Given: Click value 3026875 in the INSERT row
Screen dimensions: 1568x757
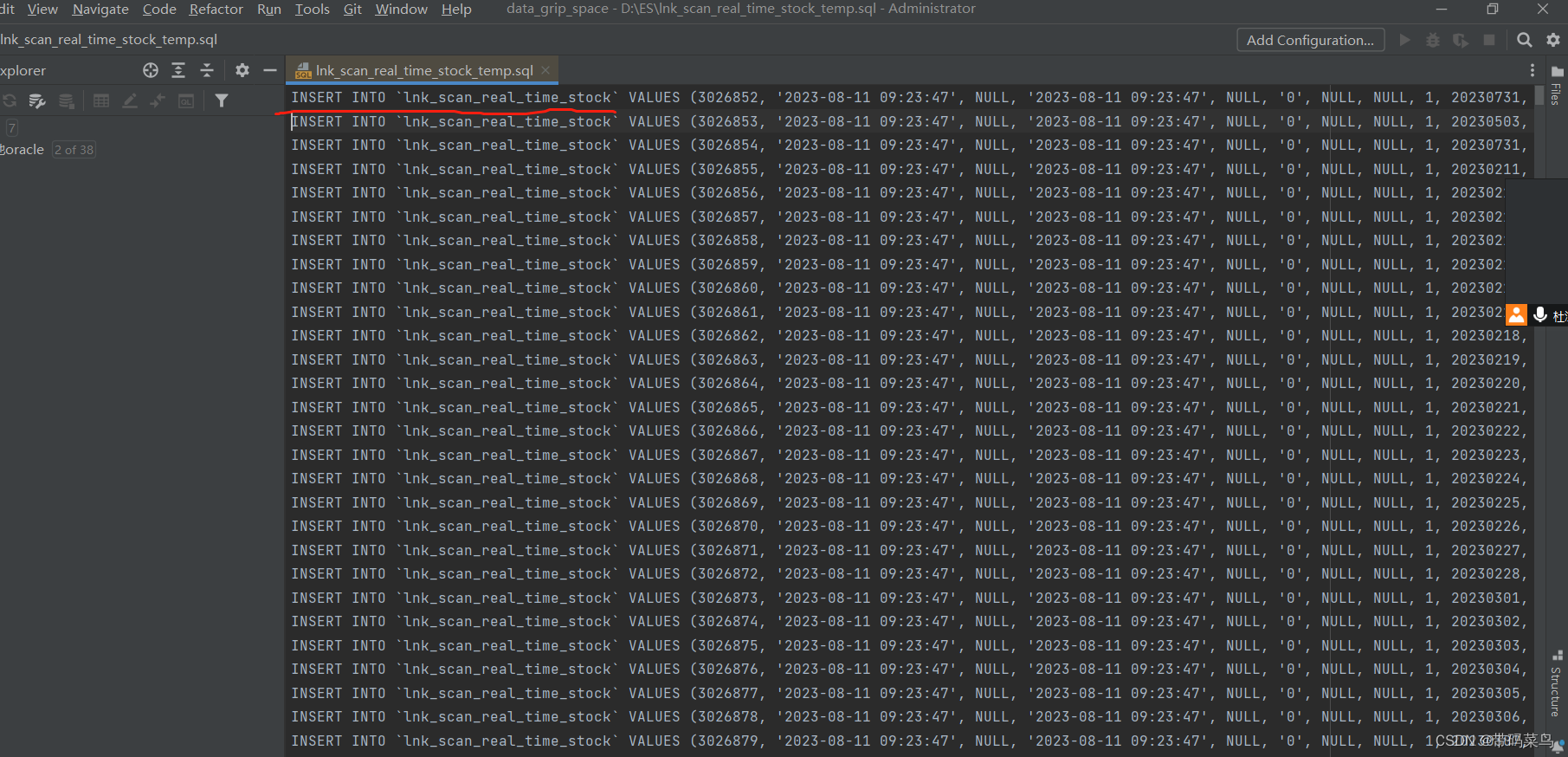Looking at the screenshot, I should click(727, 645).
